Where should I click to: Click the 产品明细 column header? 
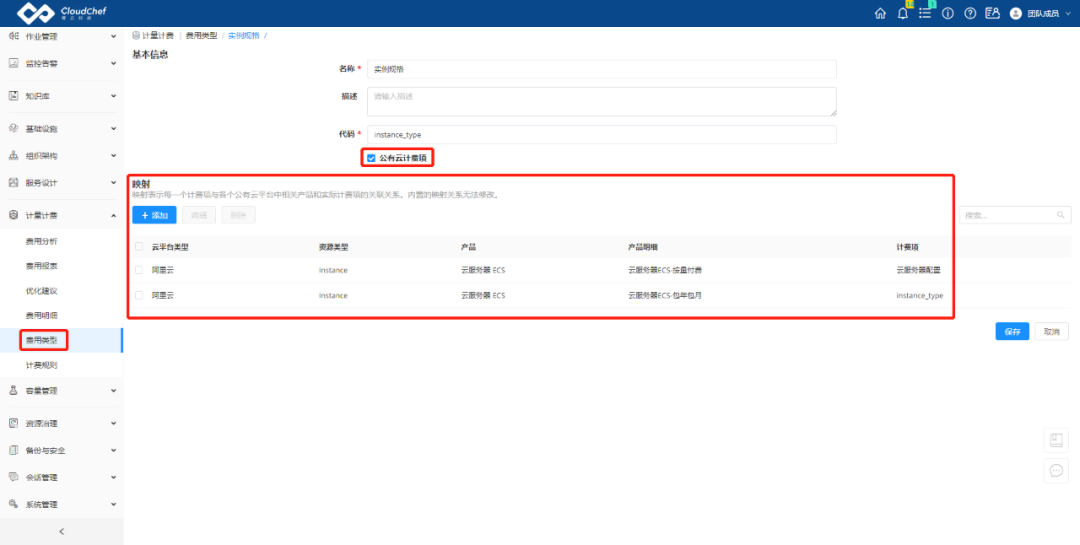tap(643, 247)
